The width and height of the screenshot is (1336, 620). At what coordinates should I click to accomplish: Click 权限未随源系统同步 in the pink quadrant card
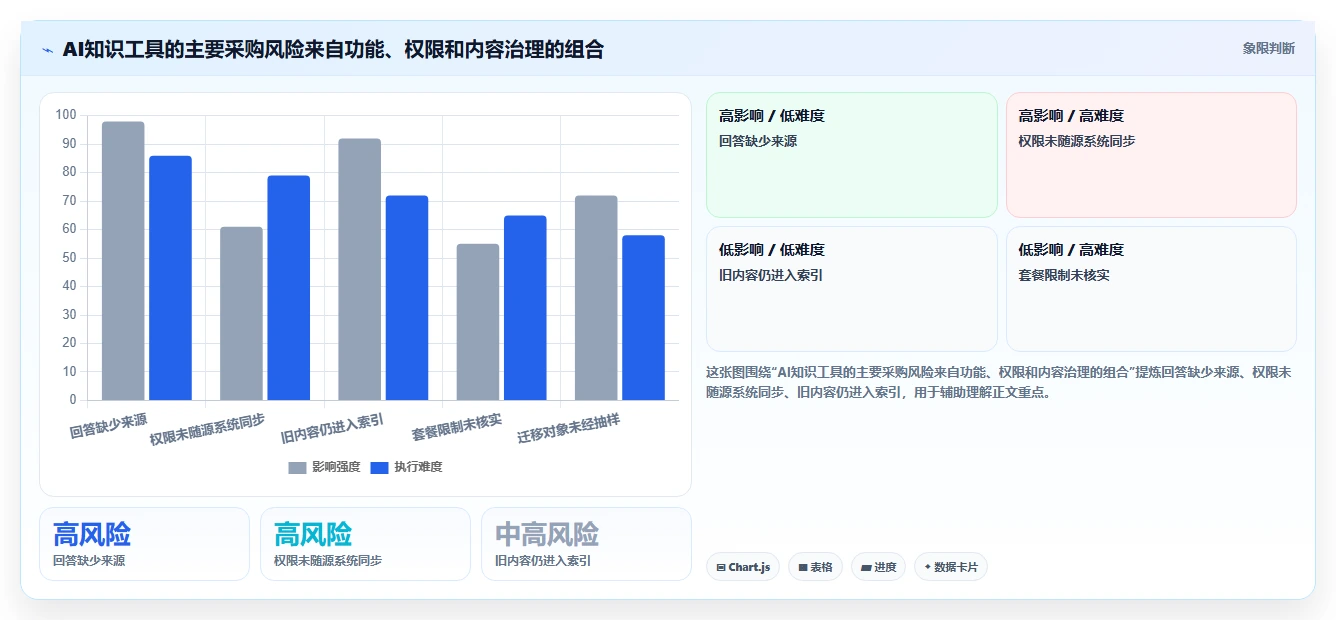coord(1077,141)
